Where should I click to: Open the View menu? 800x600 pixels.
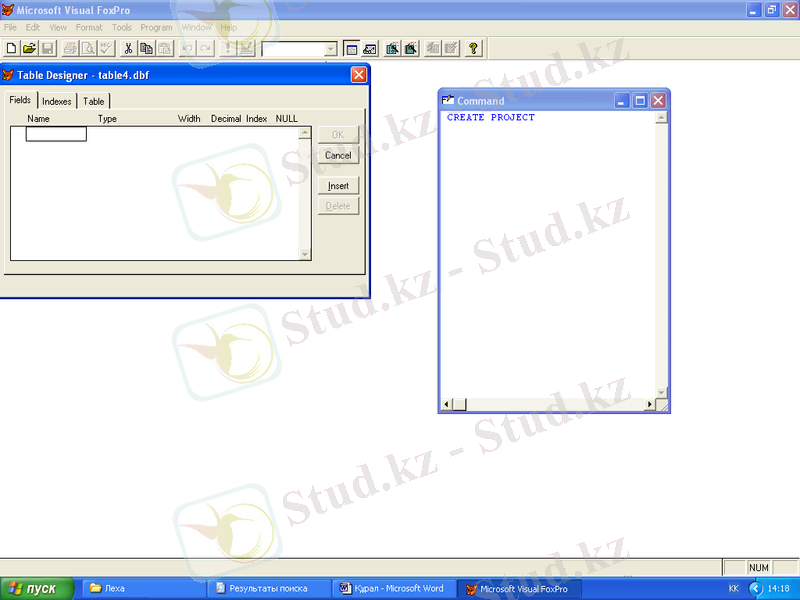[58, 28]
